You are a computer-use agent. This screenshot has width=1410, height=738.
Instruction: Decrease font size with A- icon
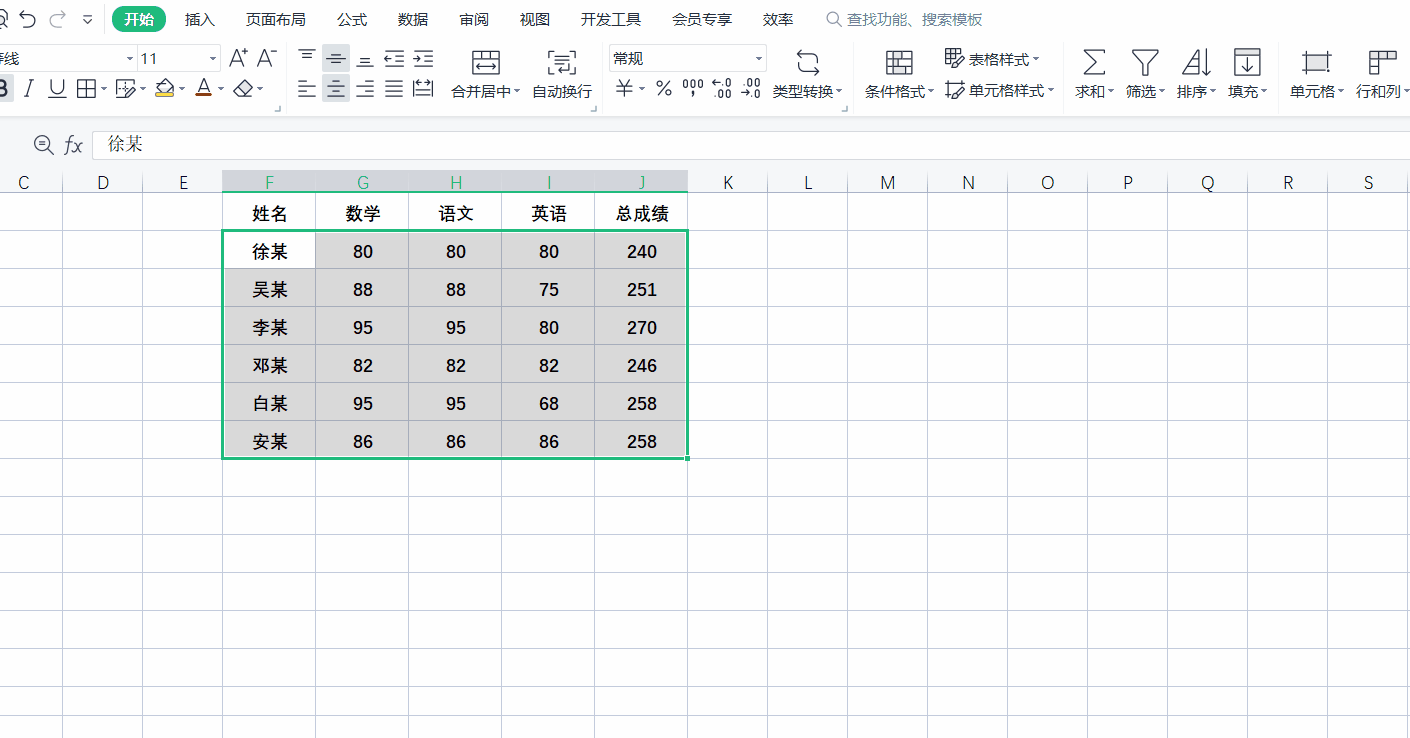267,58
